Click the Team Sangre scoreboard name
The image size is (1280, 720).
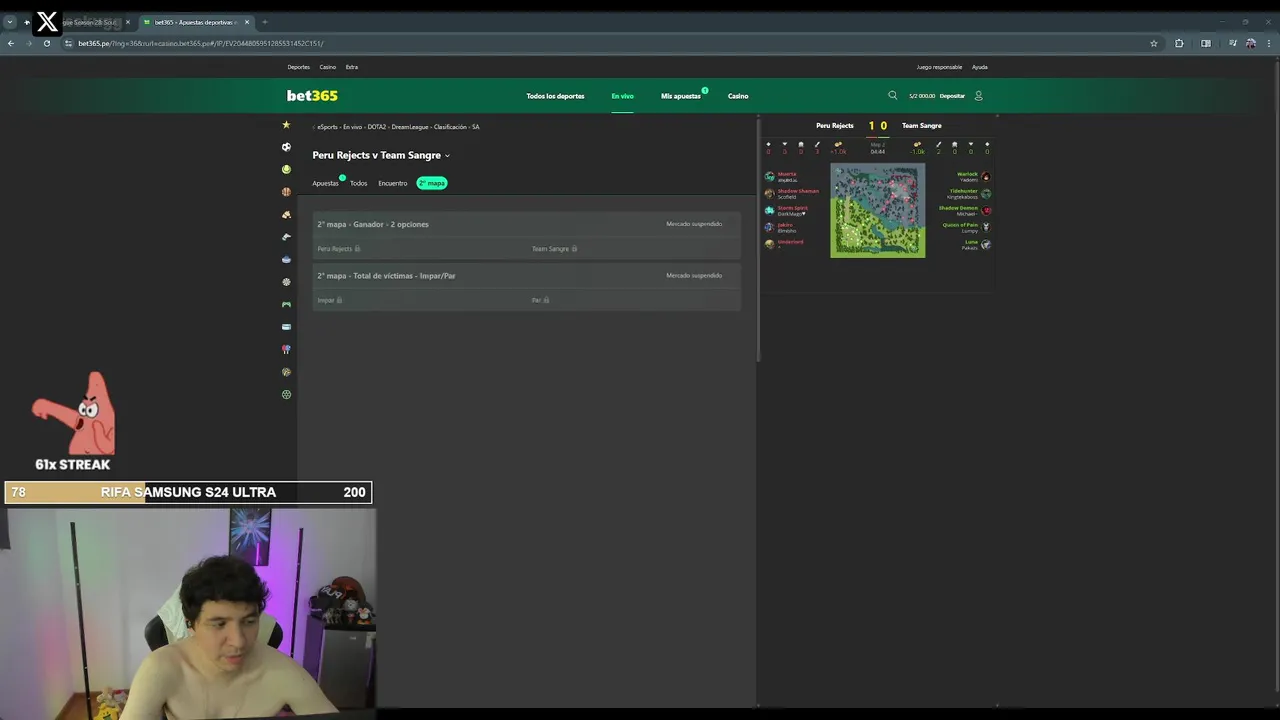coord(922,126)
